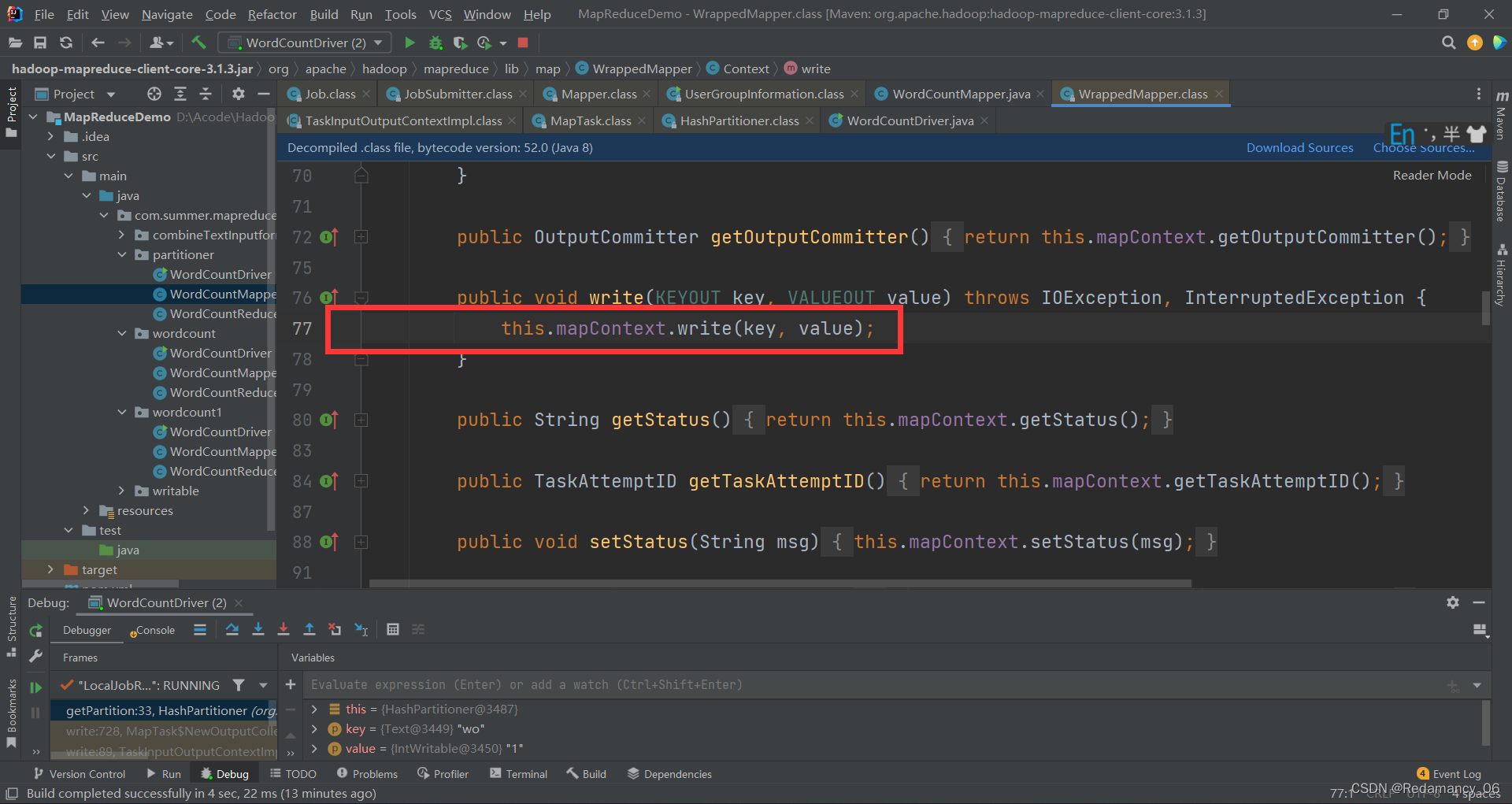Viewport: 1512px width, 804px height.
Task: Open the VCS menu
Action: 440,14
